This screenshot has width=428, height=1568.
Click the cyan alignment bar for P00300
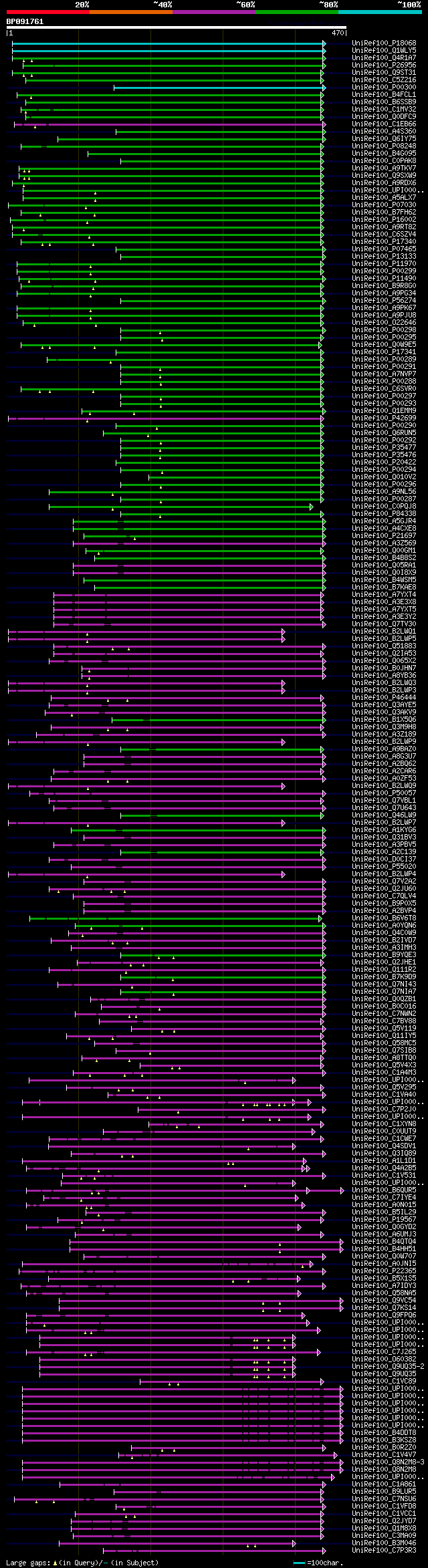[219, 88]
